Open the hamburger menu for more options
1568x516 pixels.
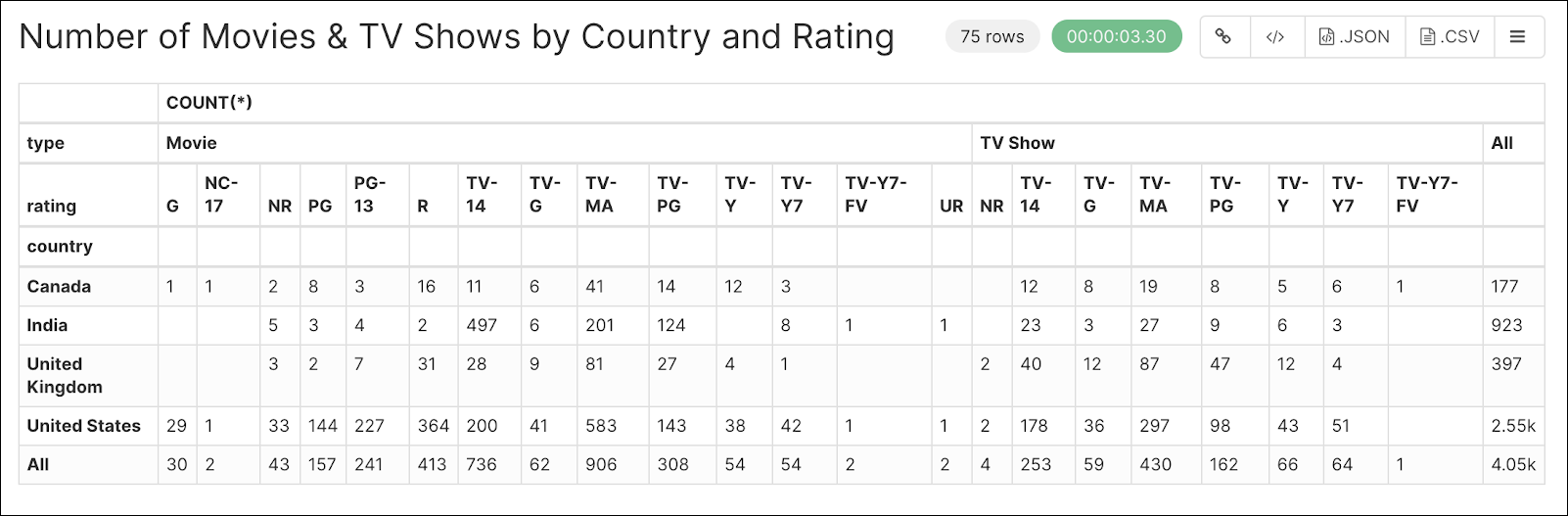(x=1518, y=37)
